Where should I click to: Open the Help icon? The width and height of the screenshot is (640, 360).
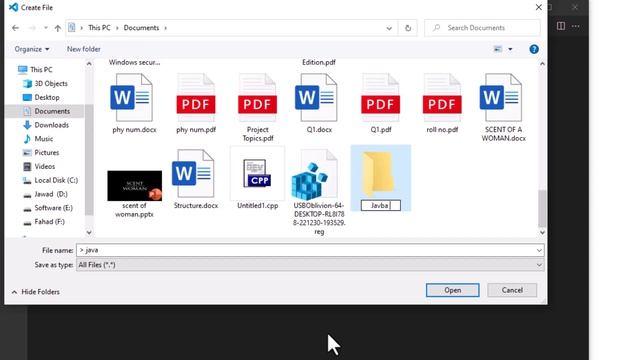point(534,49)
